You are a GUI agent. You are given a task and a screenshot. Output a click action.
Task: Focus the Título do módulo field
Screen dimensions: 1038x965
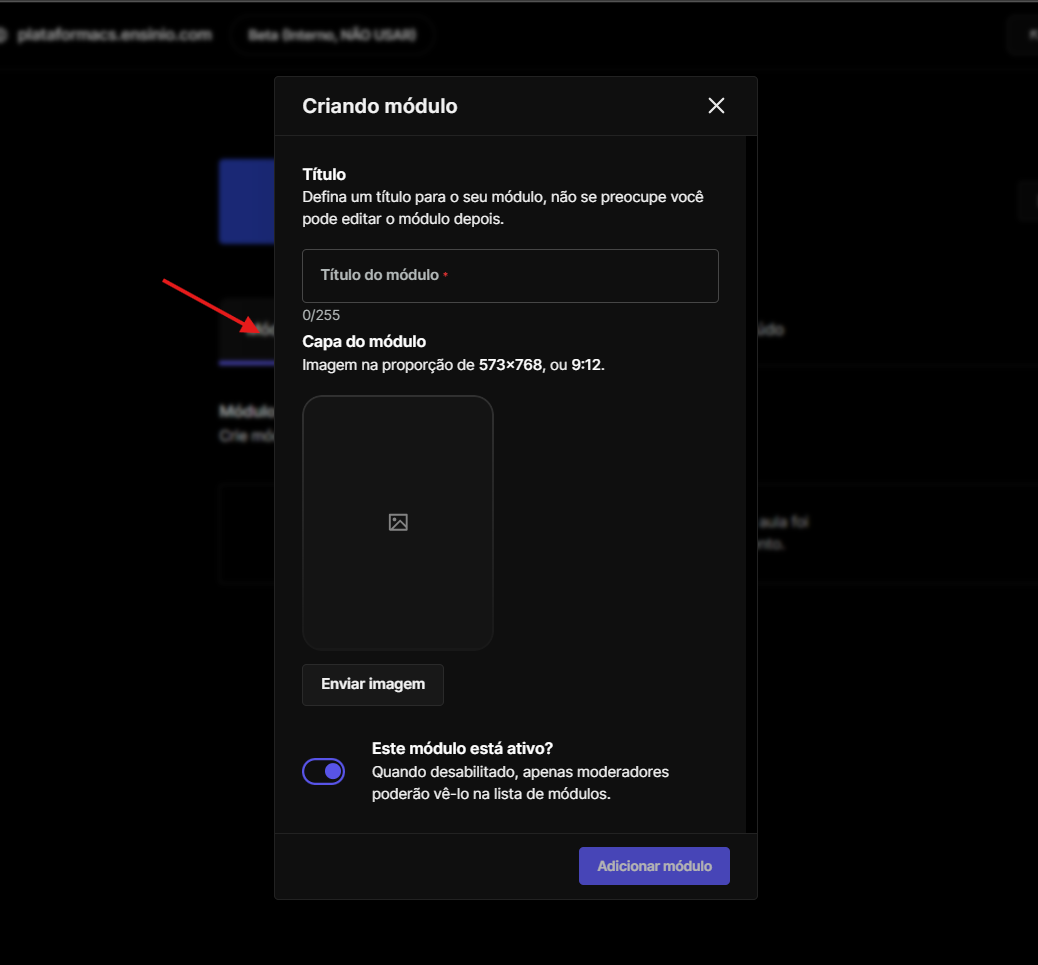(x=510, y=276)
